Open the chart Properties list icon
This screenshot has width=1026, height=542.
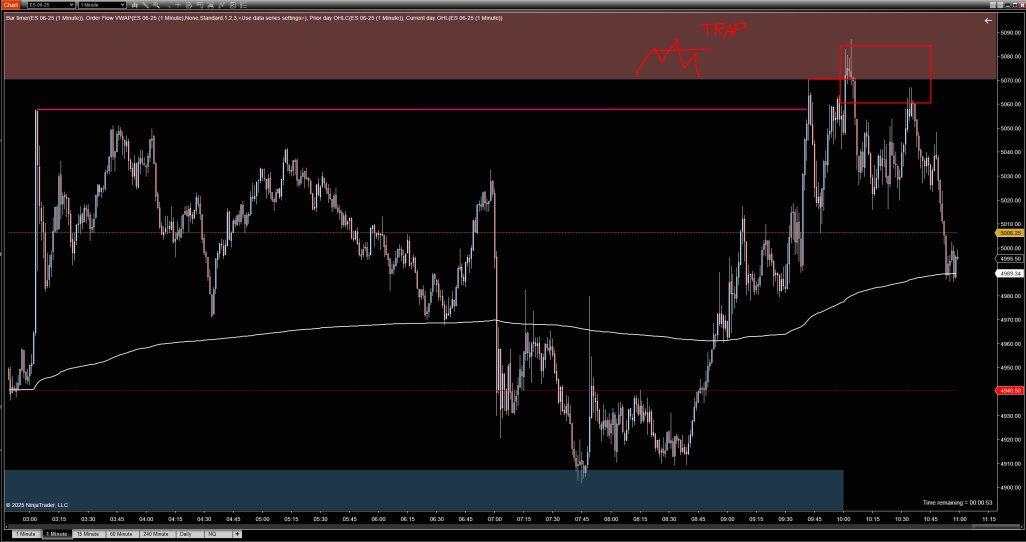(x=243, y=5)
